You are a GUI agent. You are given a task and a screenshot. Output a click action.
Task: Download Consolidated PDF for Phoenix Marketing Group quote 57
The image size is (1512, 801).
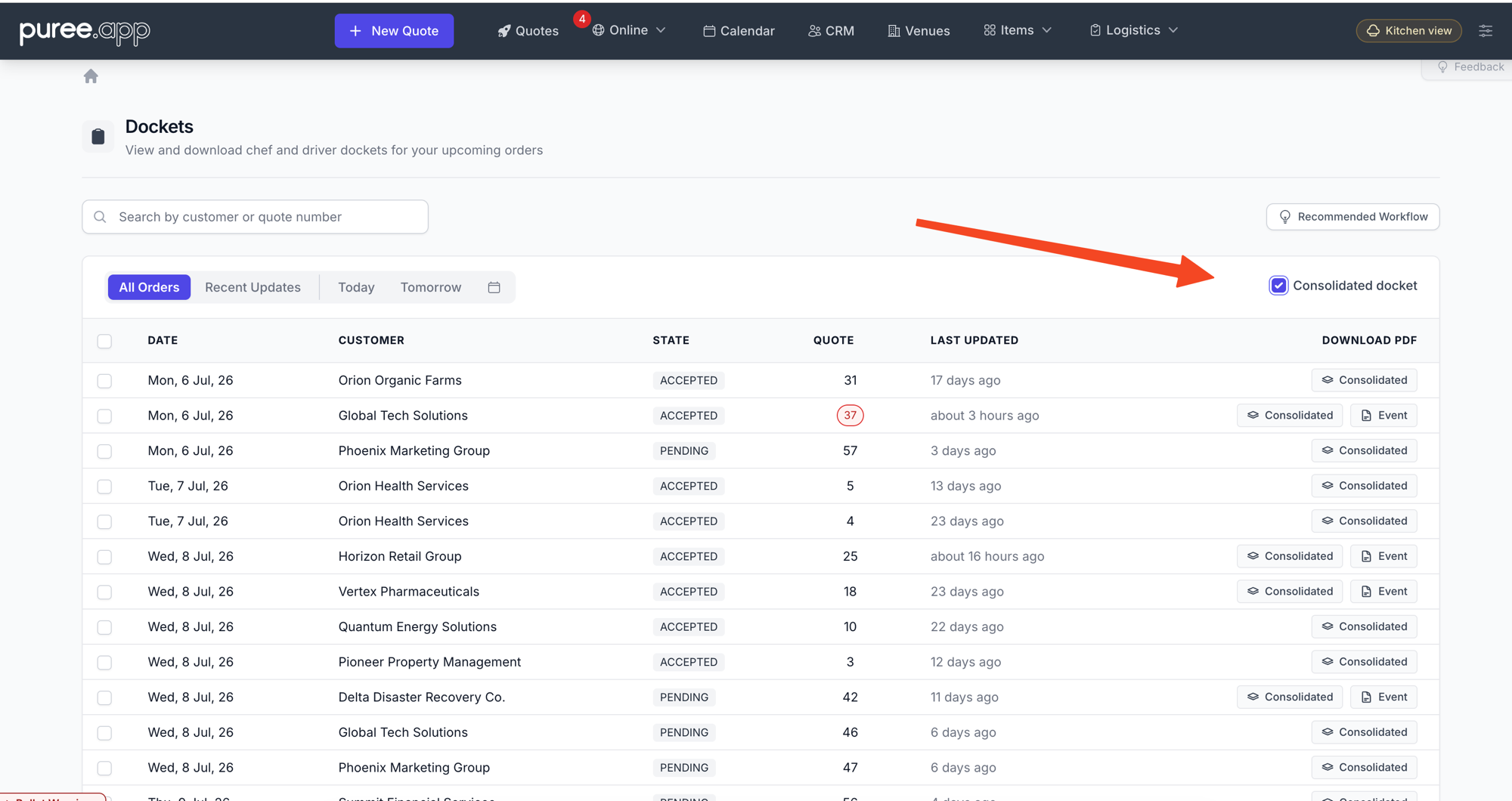1364,450
